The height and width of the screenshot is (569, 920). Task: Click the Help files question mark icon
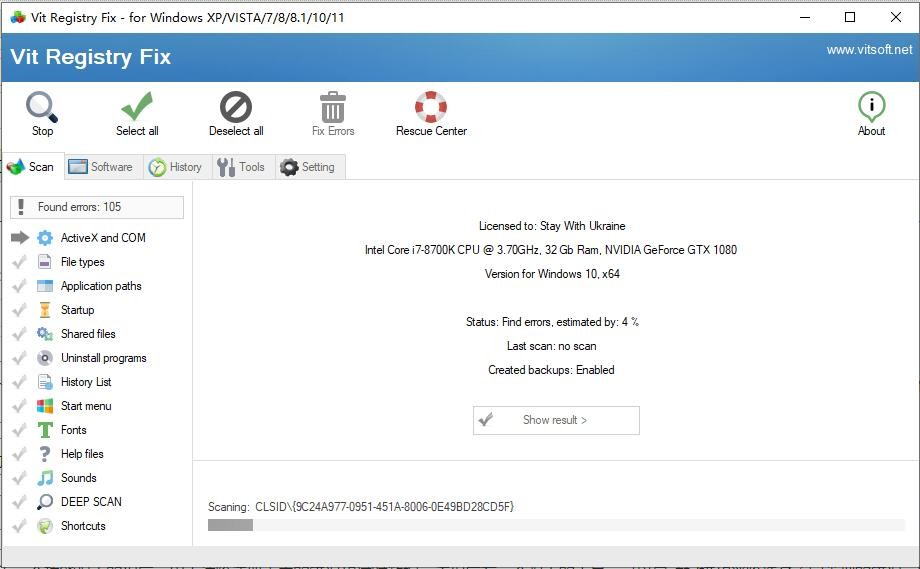[45, 454]
